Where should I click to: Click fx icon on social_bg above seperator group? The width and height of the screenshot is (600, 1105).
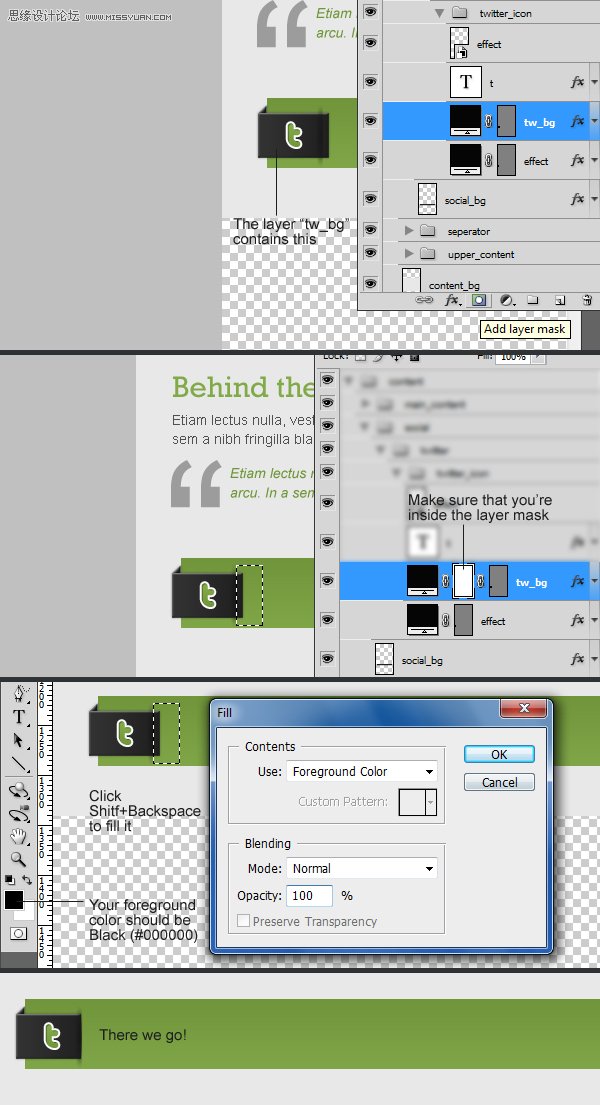click(x=577, y=199)
